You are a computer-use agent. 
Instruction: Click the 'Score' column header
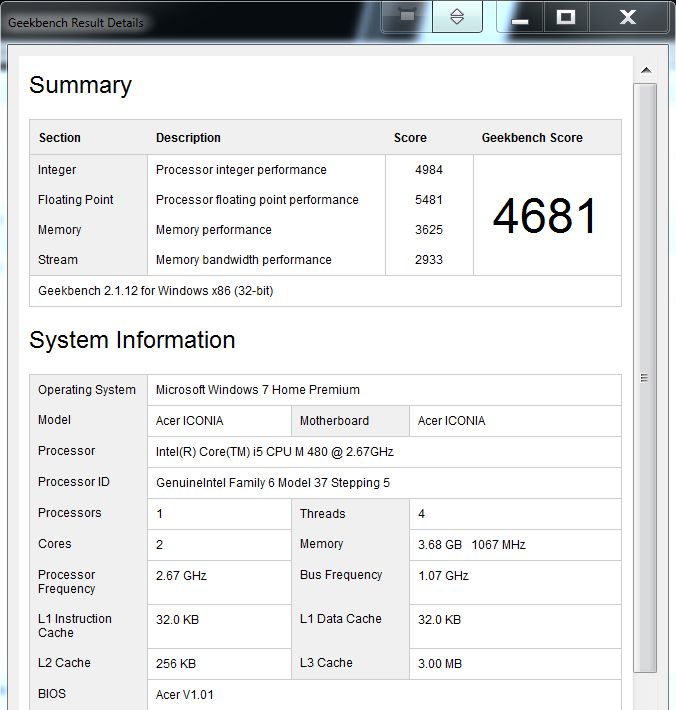tap(410, 138)
